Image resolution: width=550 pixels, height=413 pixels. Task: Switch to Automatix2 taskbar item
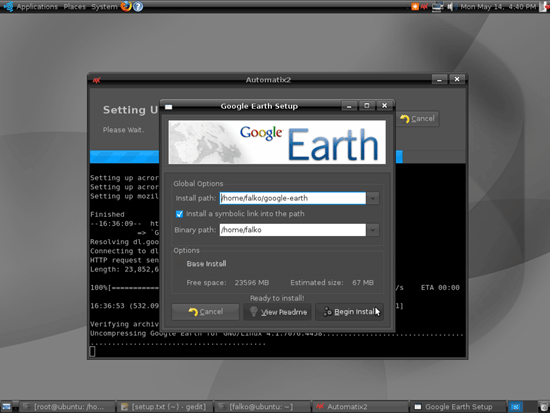point(360,407)
